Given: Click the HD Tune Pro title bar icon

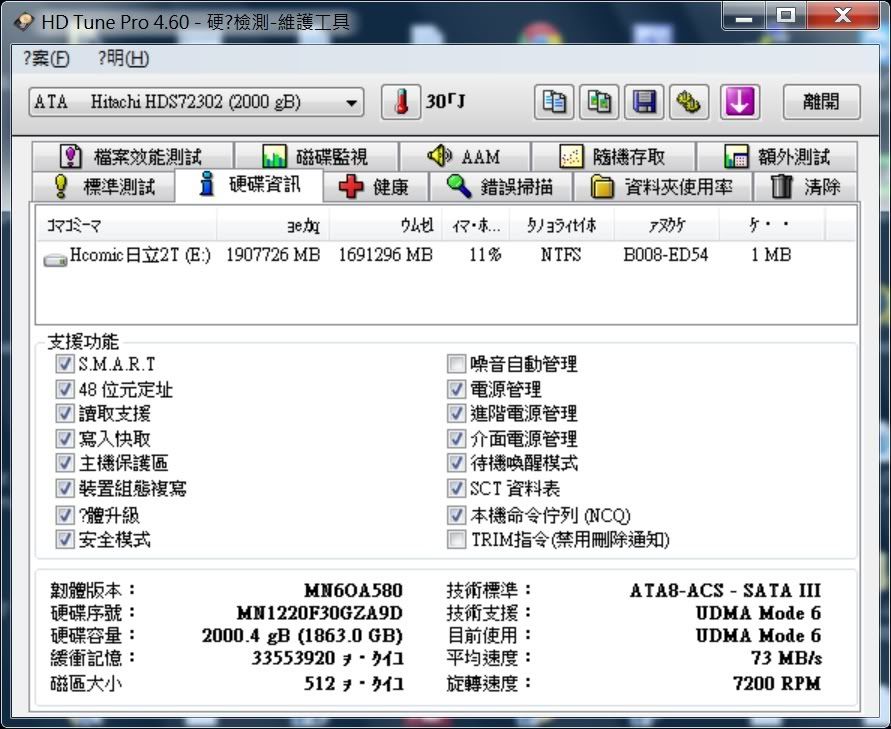Looking at the screenshot, I should (x=24, y=22).
